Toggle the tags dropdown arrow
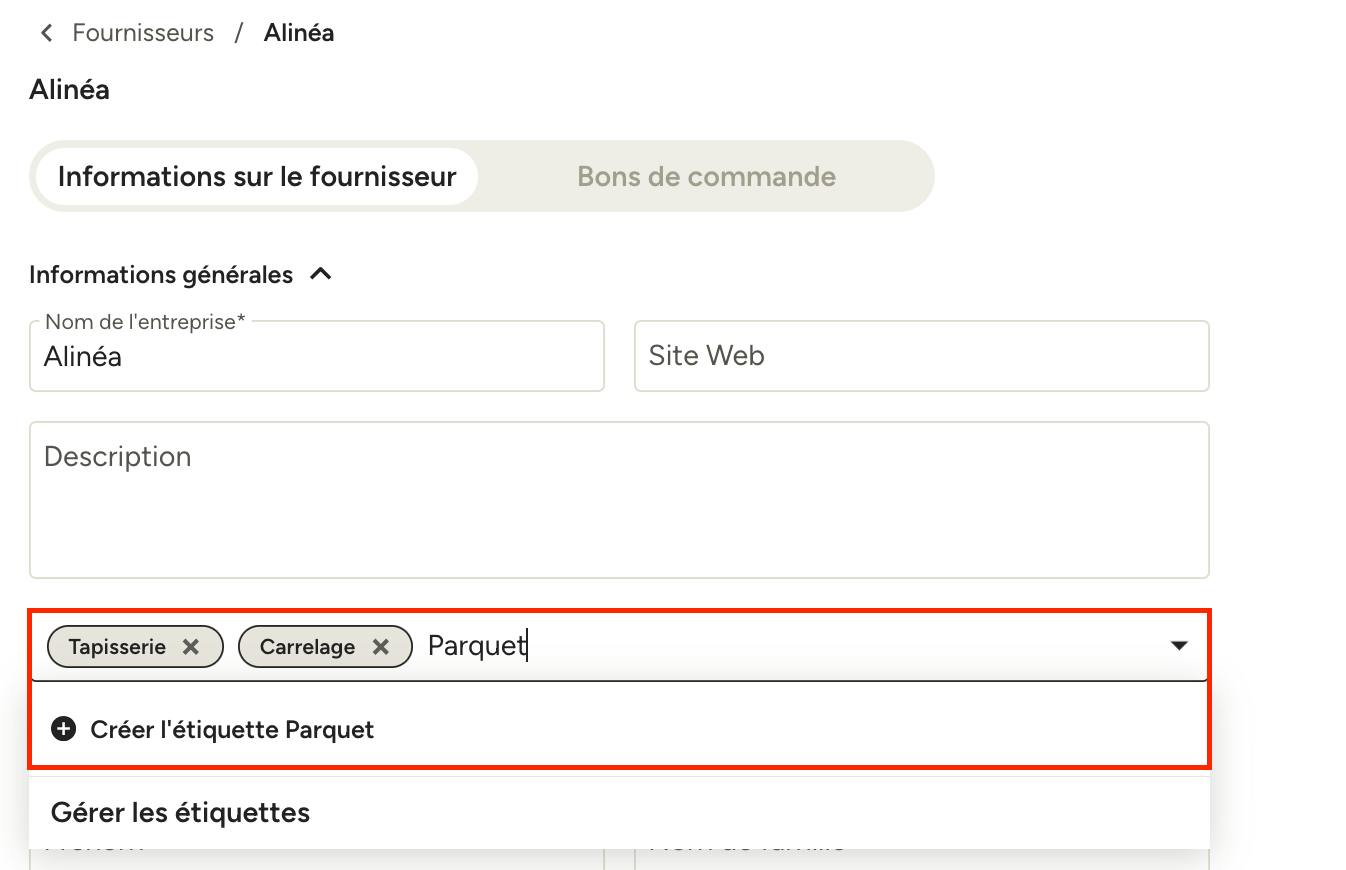 coord(1179,646)
